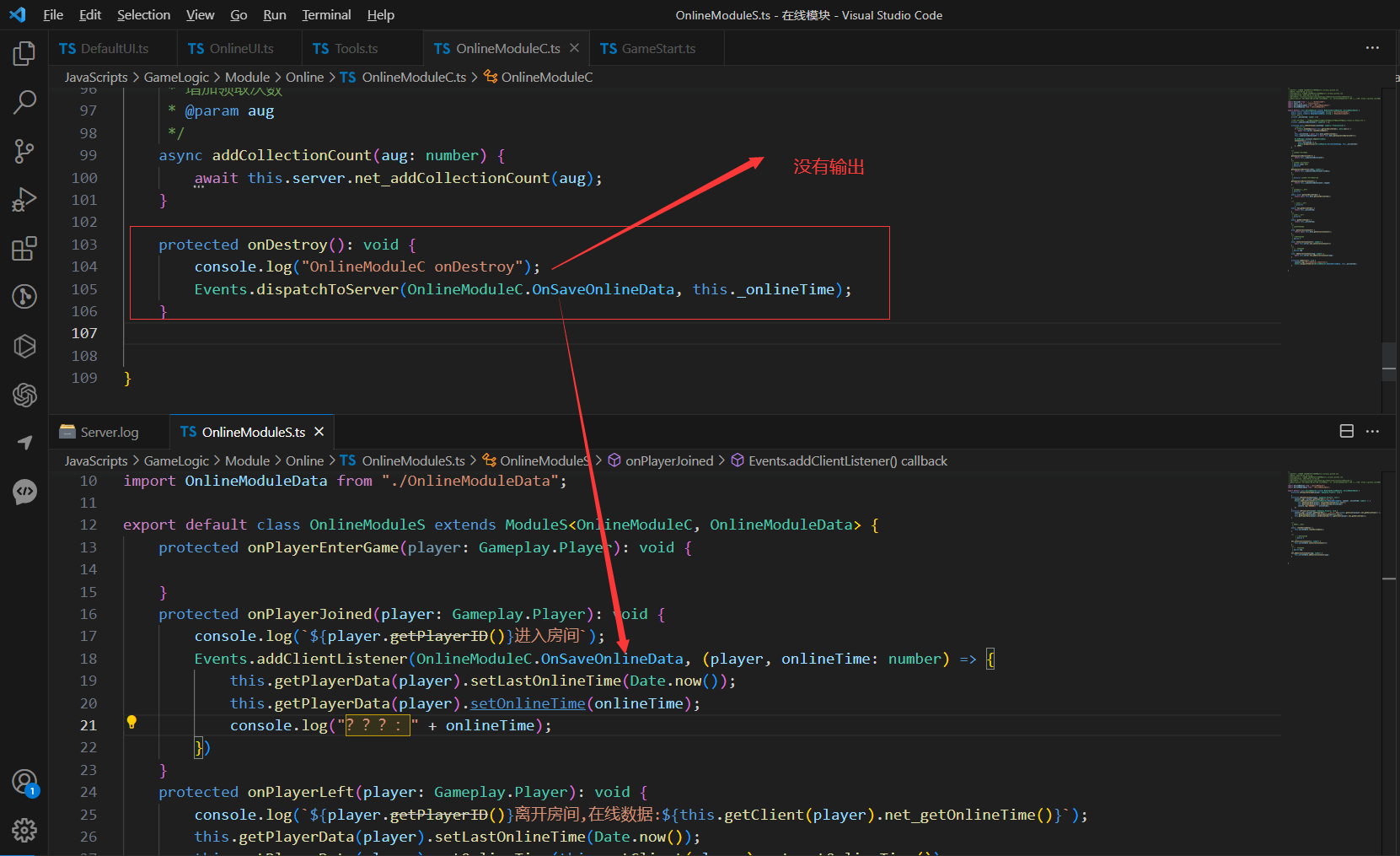1400x856 pixels.
Task: Click the hexagon play icon in activity bar
Action: (x=24, y=346)
